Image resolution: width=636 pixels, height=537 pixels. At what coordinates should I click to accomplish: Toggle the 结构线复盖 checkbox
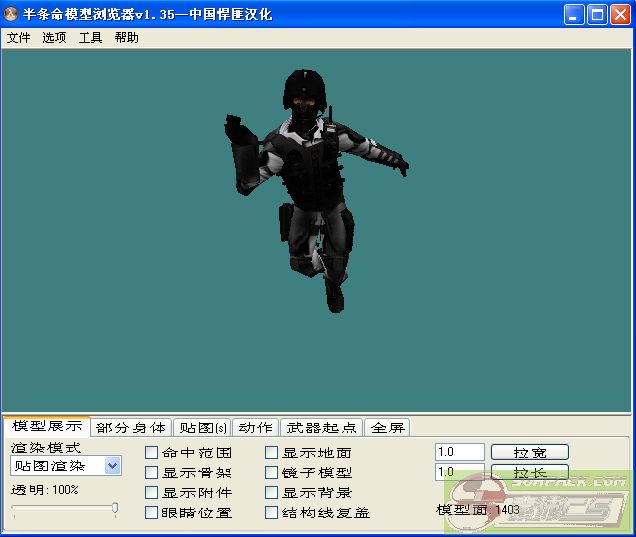[272, 513]
